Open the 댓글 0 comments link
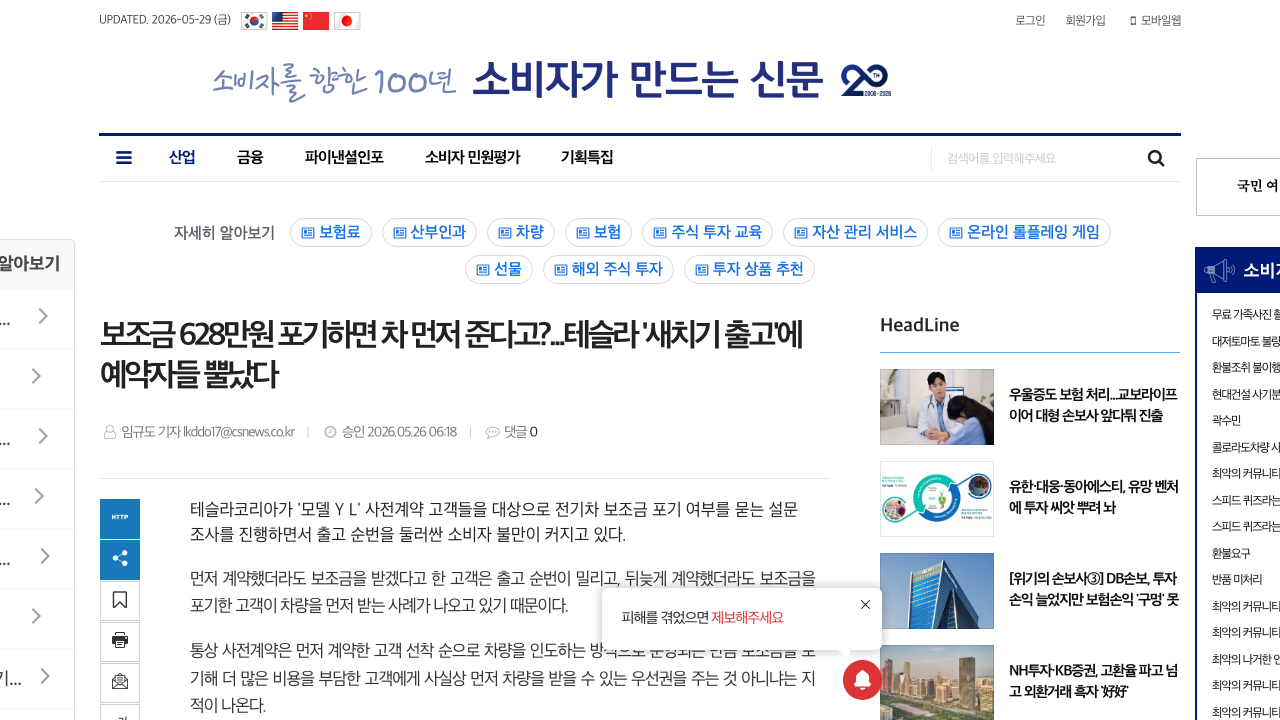 point(520,432)
